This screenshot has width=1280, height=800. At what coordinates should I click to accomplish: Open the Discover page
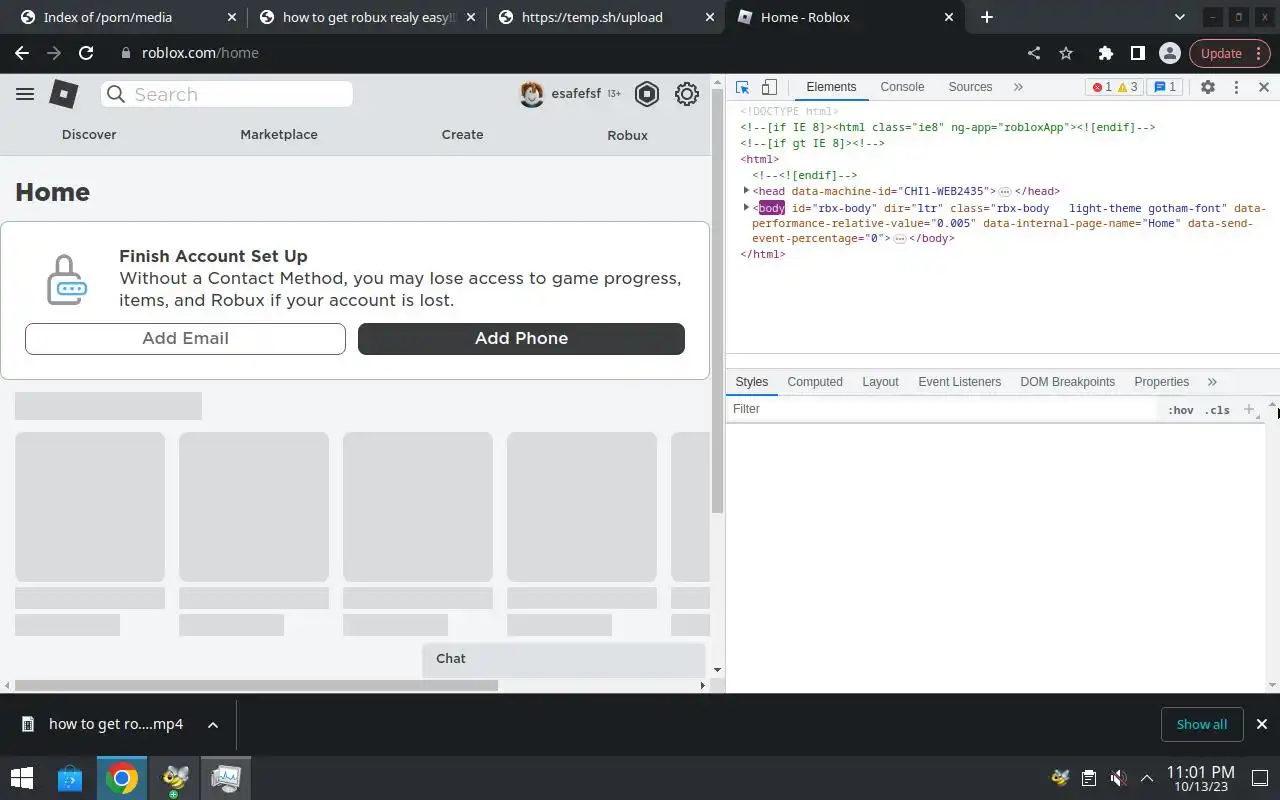pos(89,134)
